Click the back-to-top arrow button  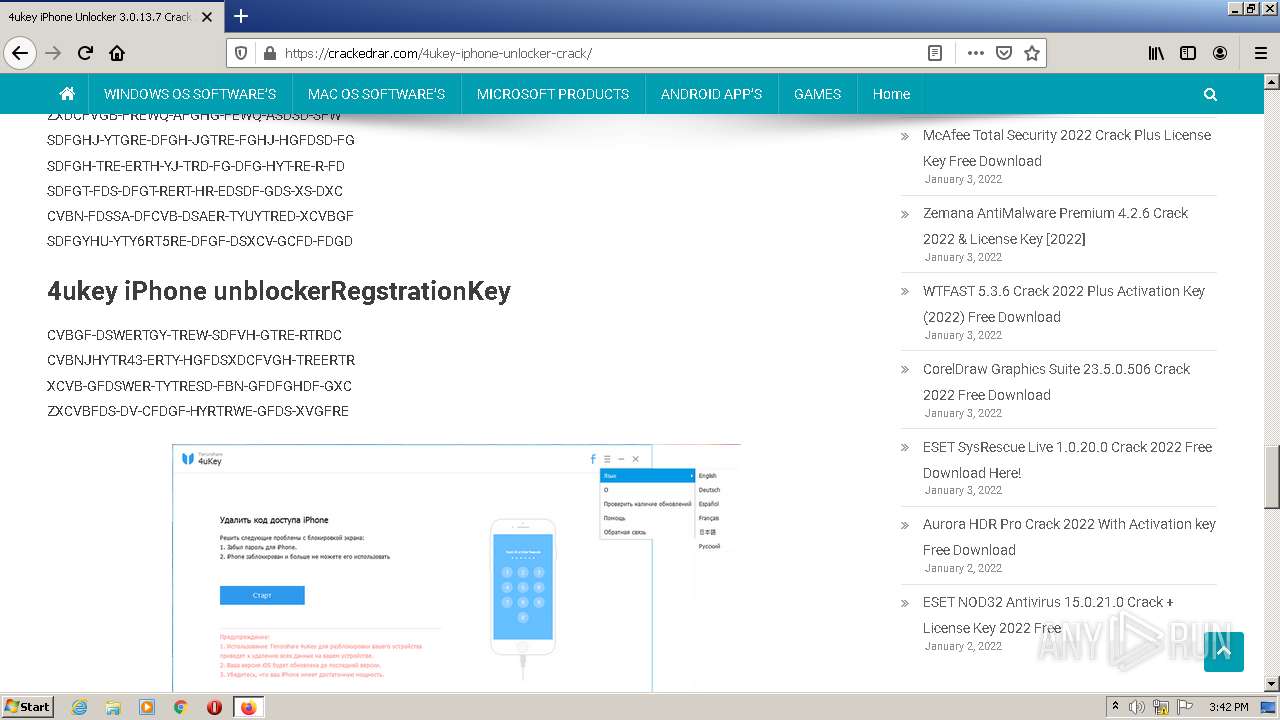[x=1224, y=652]
